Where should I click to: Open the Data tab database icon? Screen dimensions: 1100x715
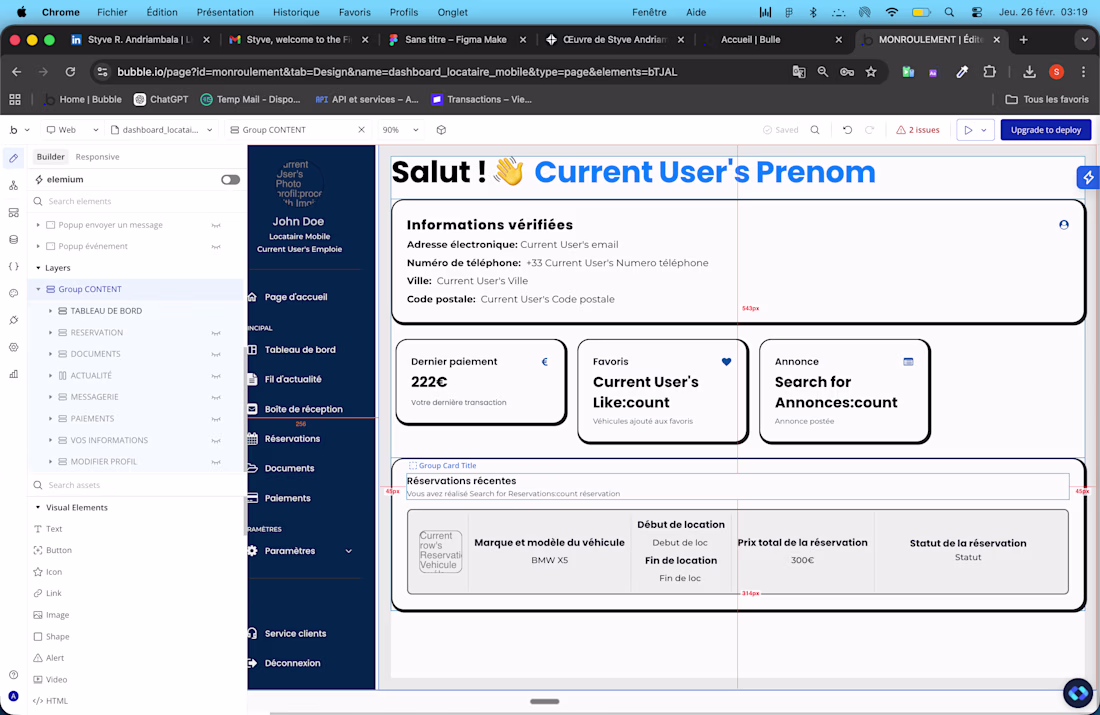tap(13, 239)
